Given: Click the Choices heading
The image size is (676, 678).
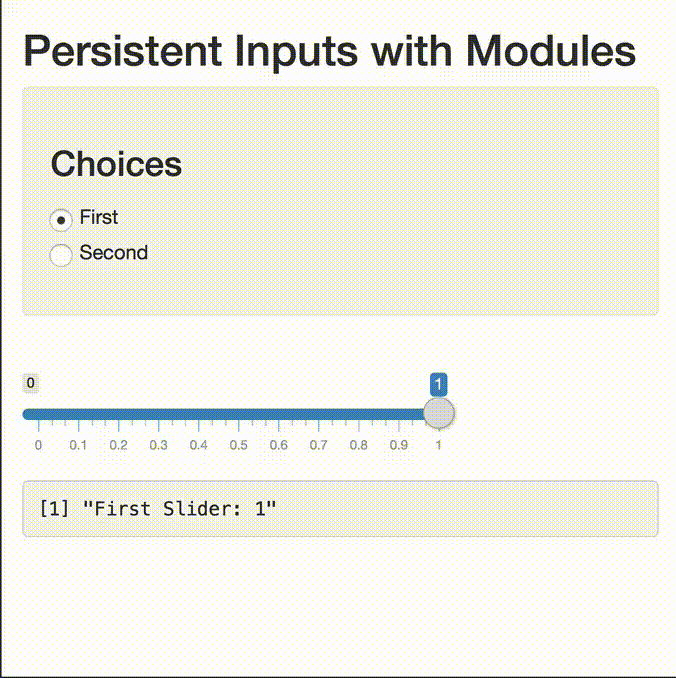Looking at the screenshot, I should tap(116, 164).
